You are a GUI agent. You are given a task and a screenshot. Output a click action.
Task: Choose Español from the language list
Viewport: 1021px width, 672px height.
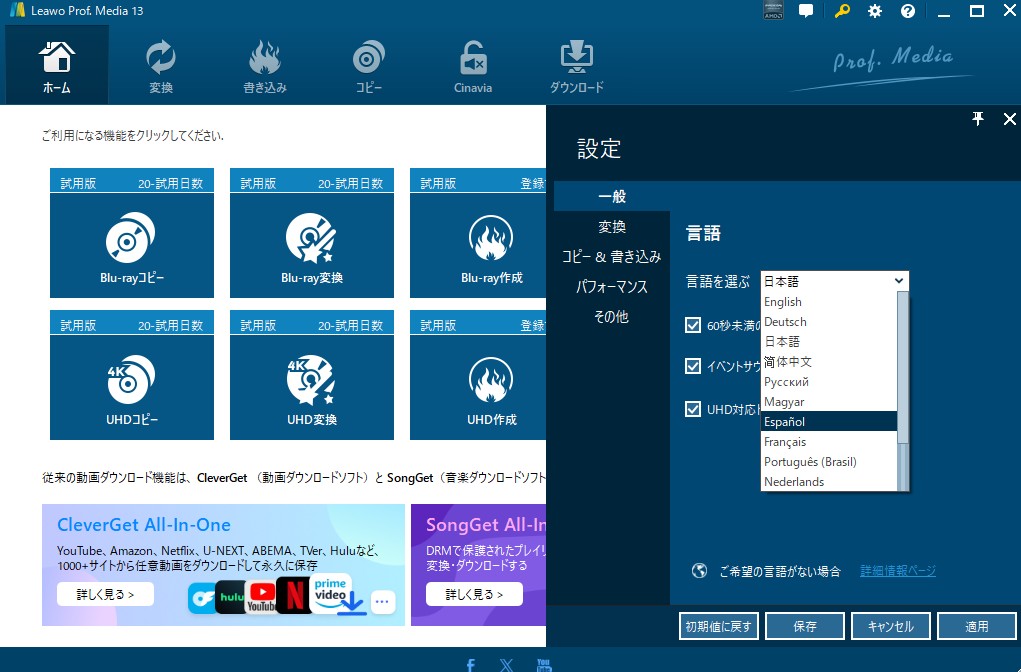(829, 421)
